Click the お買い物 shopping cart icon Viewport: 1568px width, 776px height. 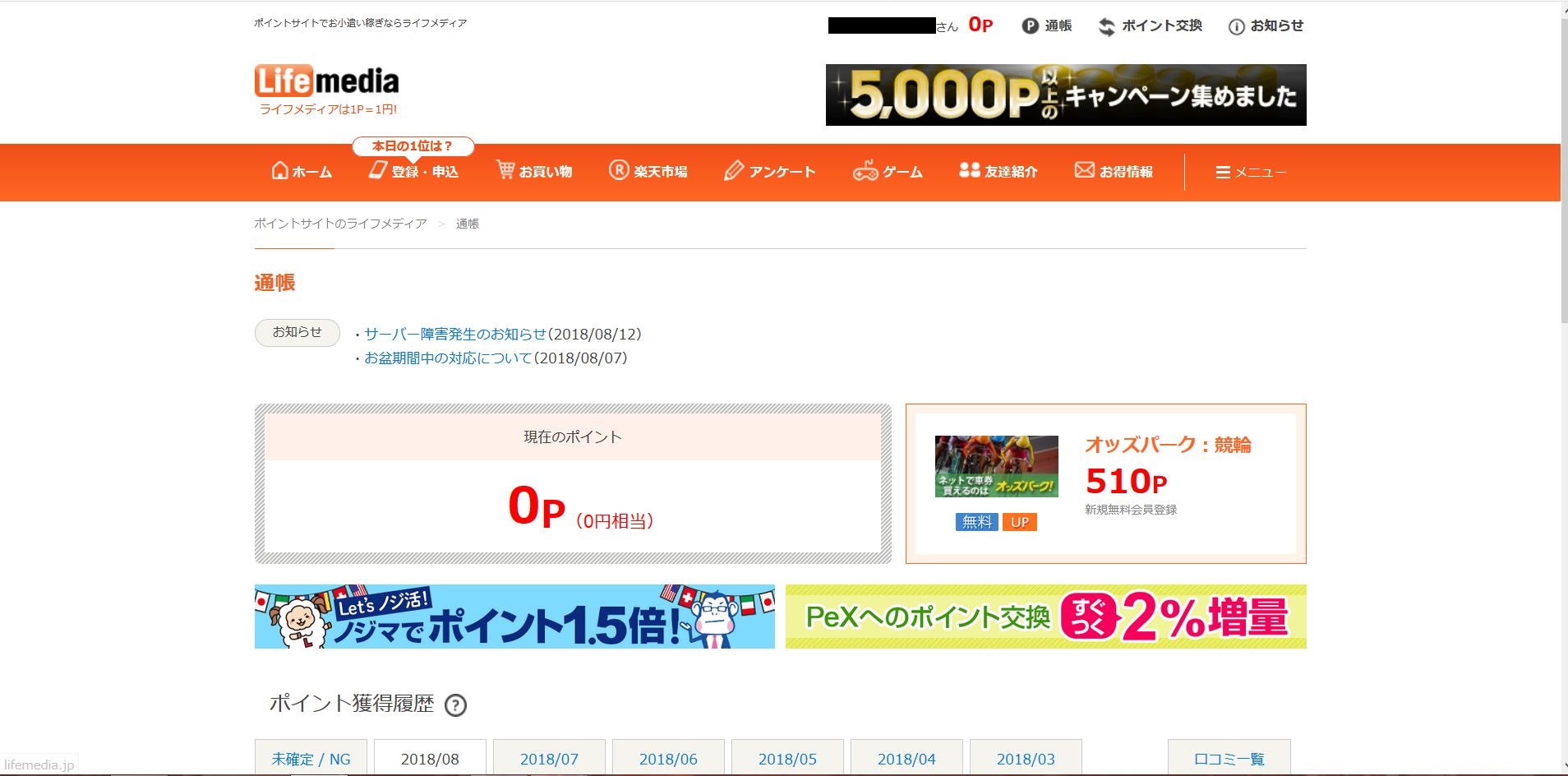click(x=505, y=170)
